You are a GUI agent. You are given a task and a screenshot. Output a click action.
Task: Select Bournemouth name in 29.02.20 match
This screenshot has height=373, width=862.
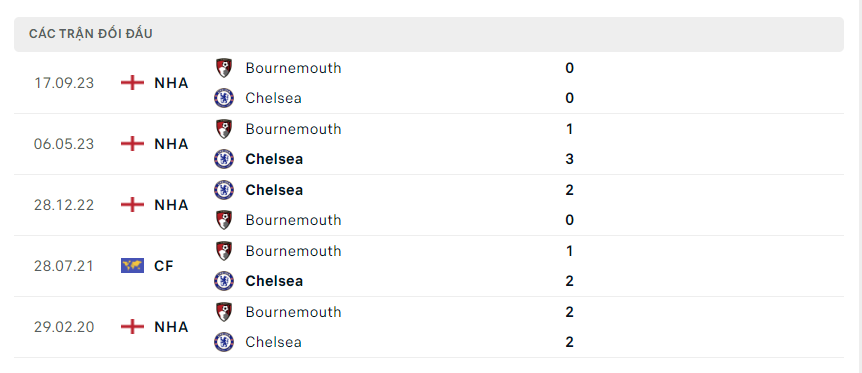294,312
